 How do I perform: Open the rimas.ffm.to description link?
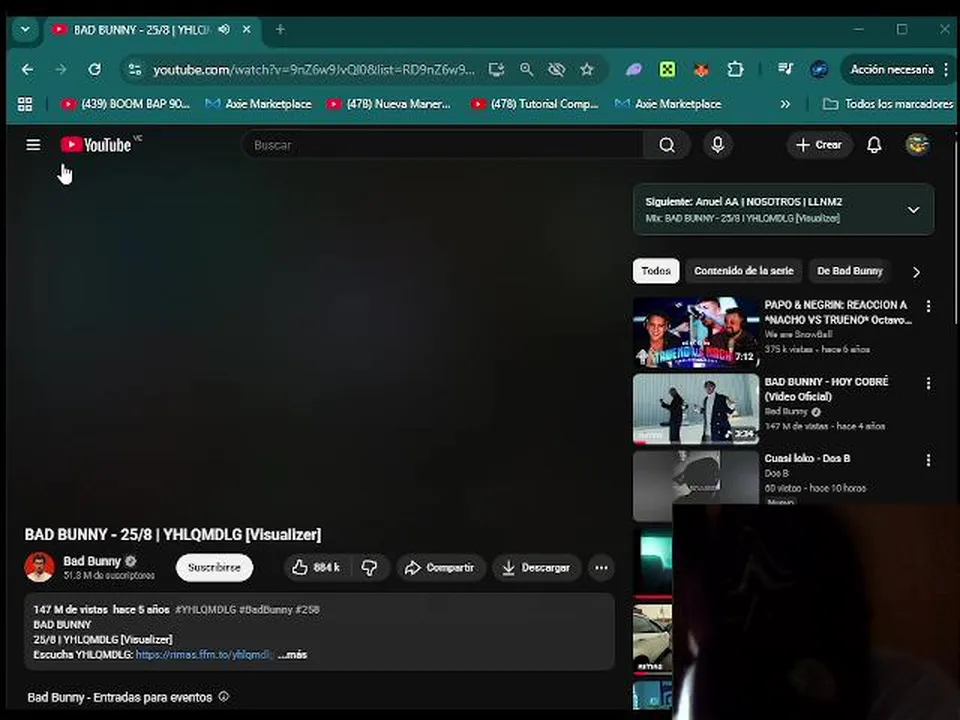point(204,654)
